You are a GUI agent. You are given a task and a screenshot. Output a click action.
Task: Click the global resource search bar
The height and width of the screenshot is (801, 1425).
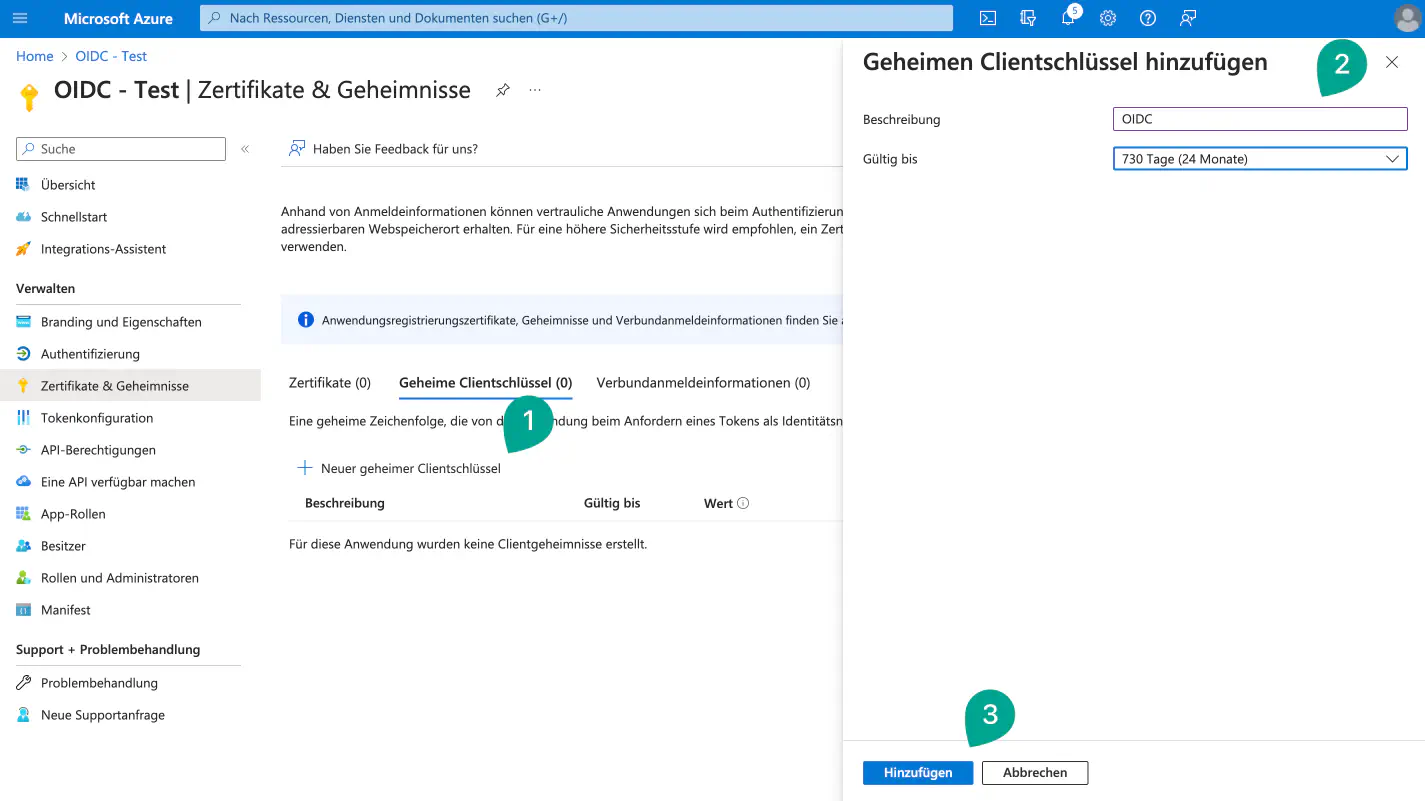[x=577, y=18]
